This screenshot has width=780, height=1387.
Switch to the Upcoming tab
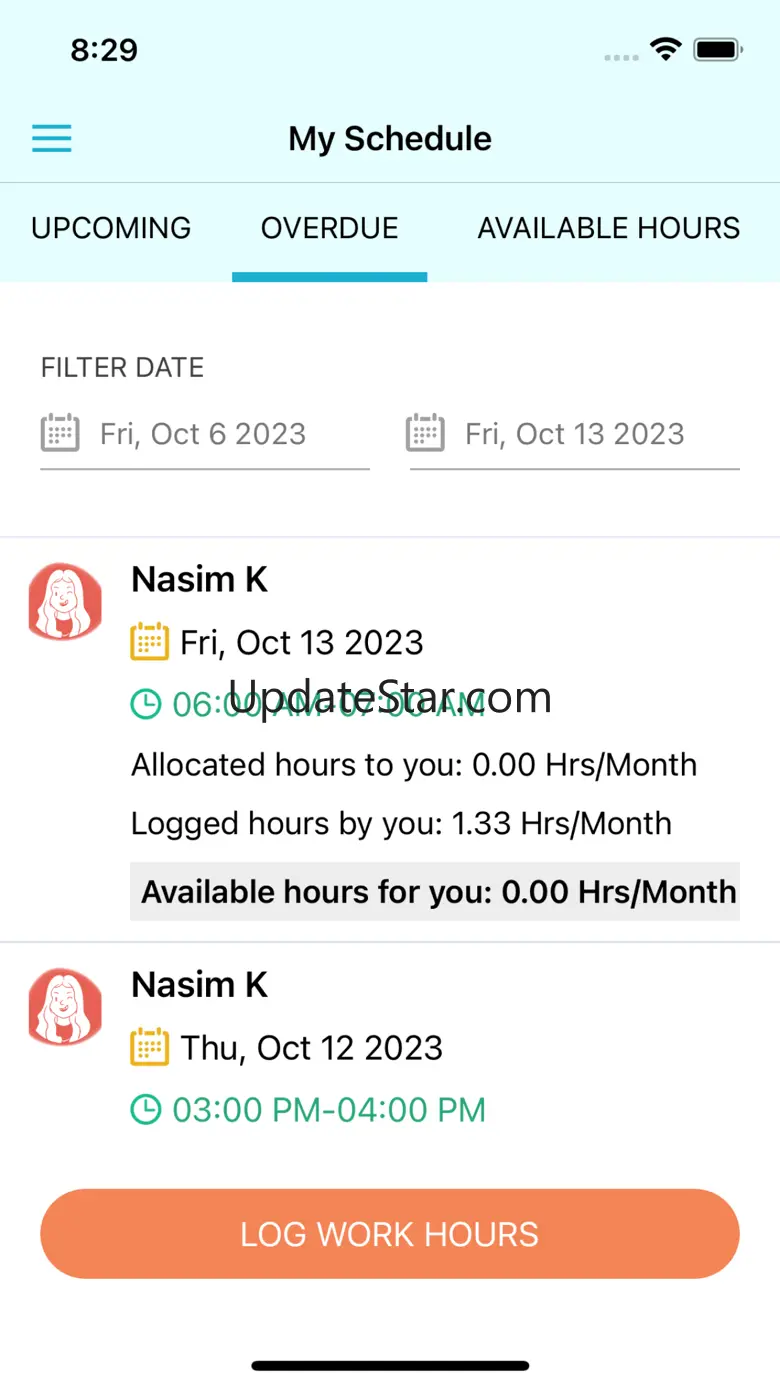pos(111,228)
